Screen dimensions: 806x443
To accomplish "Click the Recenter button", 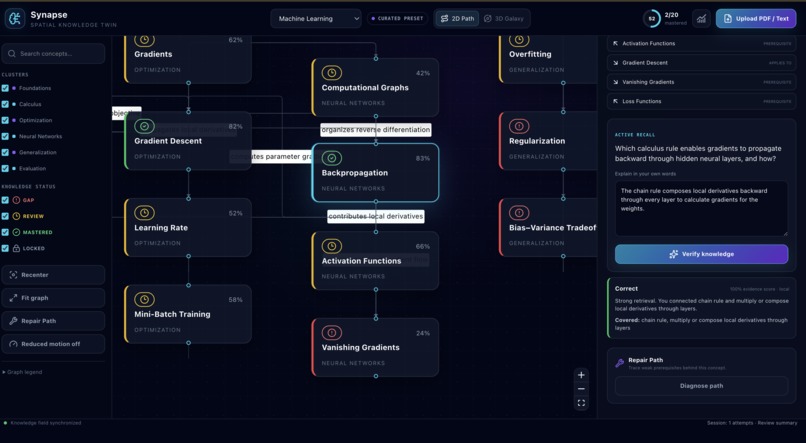I will (x=53, y=275).
